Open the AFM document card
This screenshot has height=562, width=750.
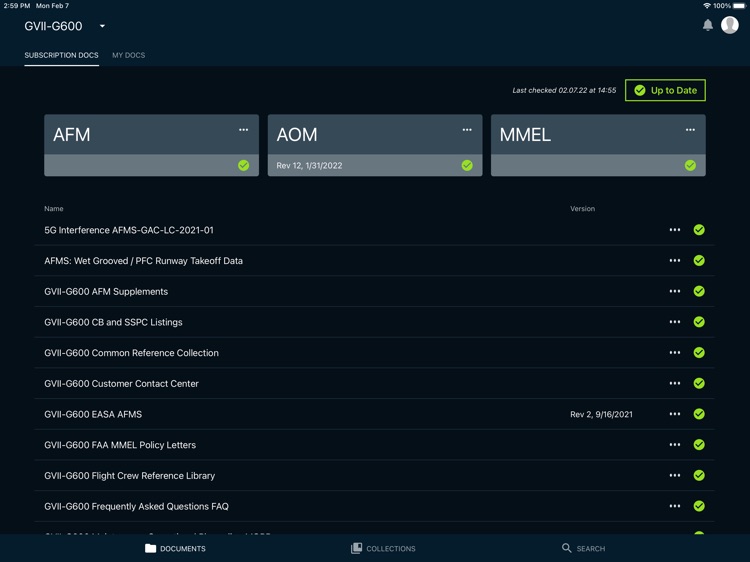[151, 145]
